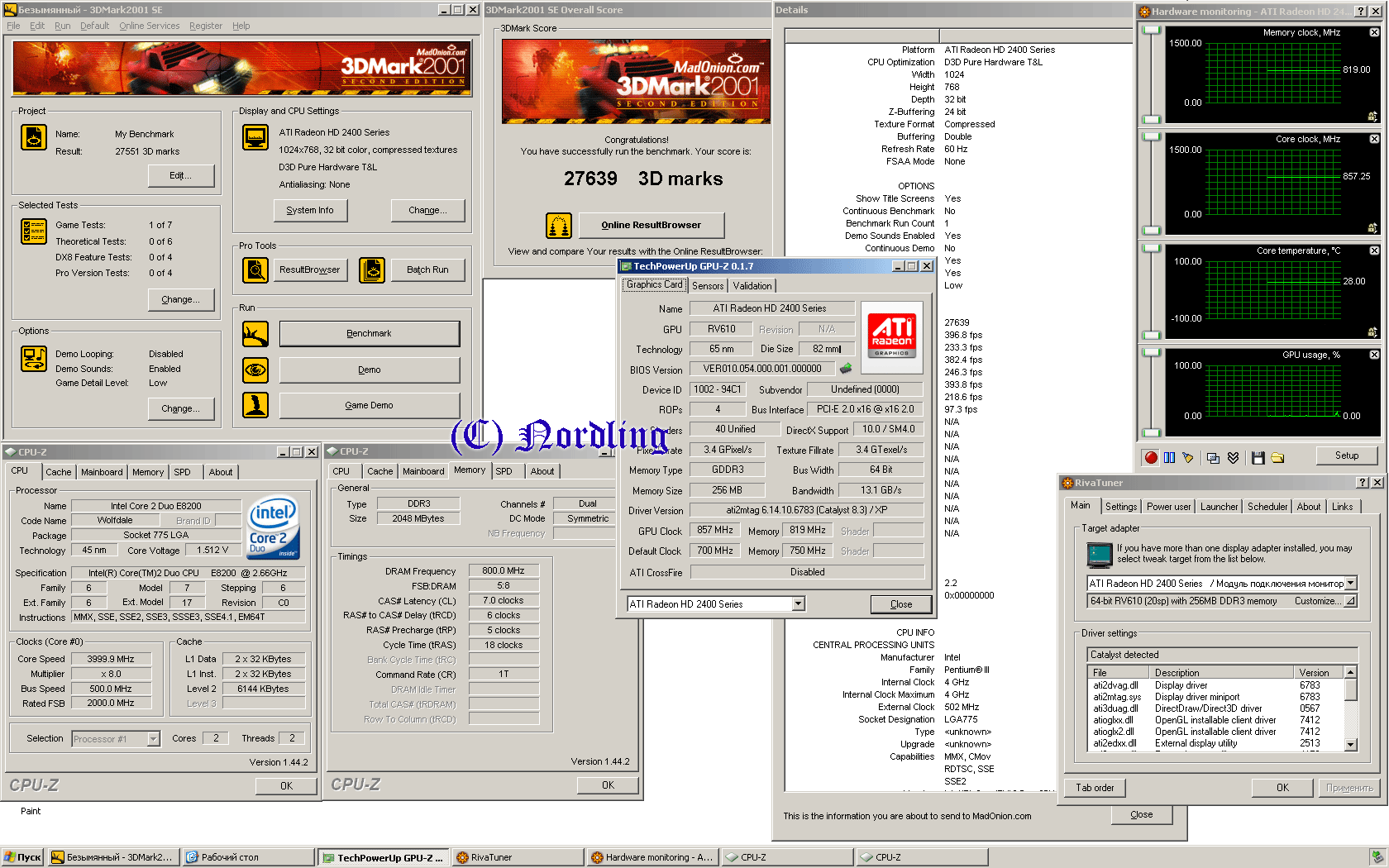Close the Core temperature graph with its X
This screenshot has height=868, width=1389.
1374,250
